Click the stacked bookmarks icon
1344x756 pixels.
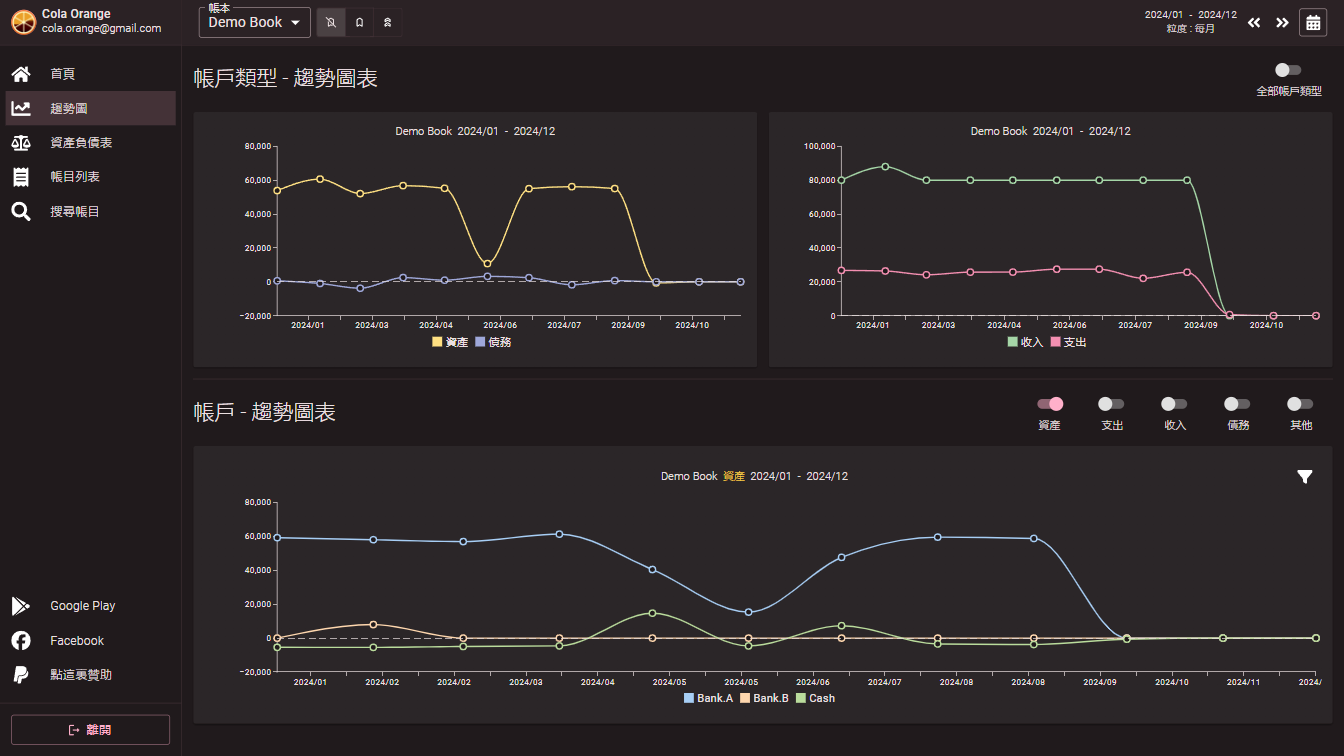click(388, 22)
